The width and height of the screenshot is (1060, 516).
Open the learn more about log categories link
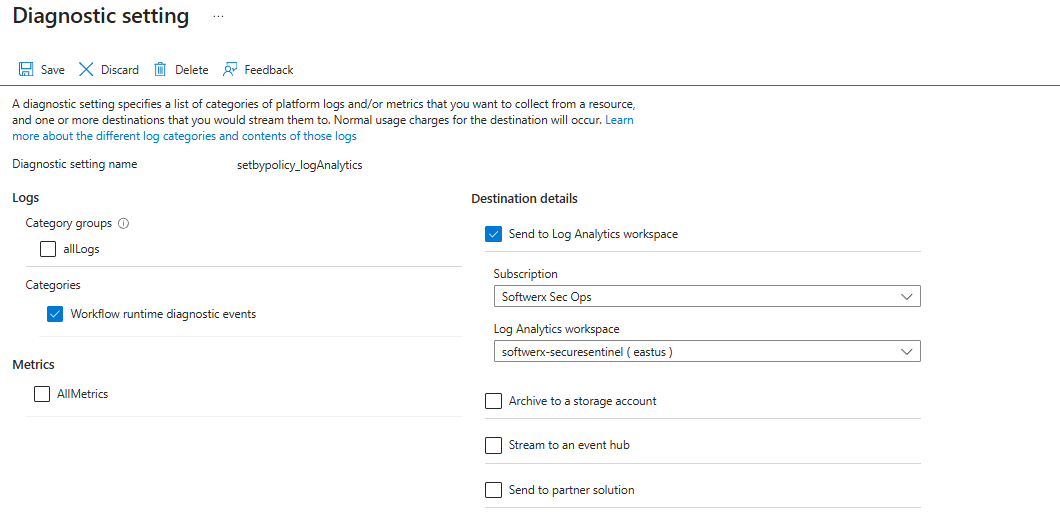click(184, 136)
